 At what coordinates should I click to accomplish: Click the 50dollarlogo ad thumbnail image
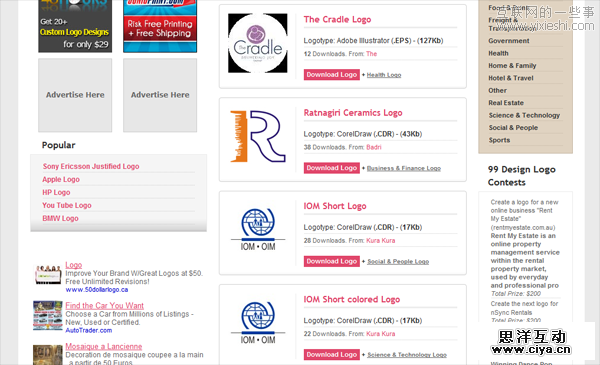click(x=48, y=275)
